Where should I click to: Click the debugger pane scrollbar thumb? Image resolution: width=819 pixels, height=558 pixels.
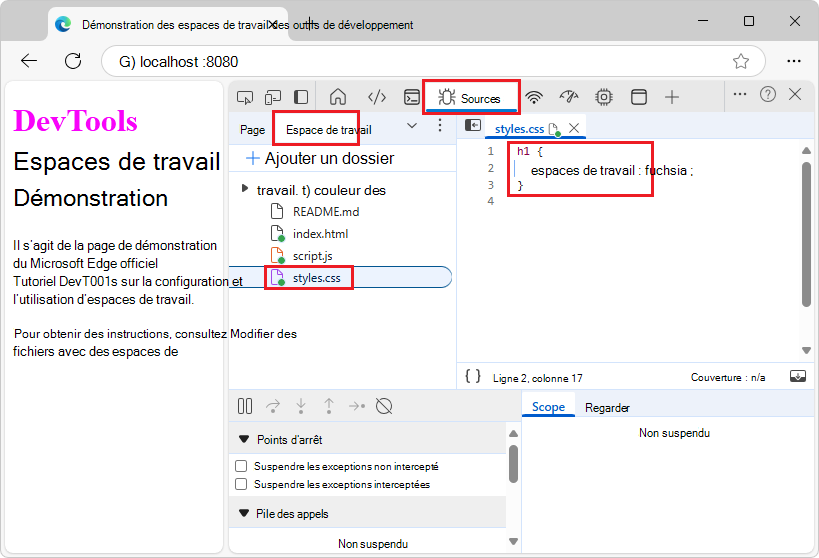(x=513, y=464)
